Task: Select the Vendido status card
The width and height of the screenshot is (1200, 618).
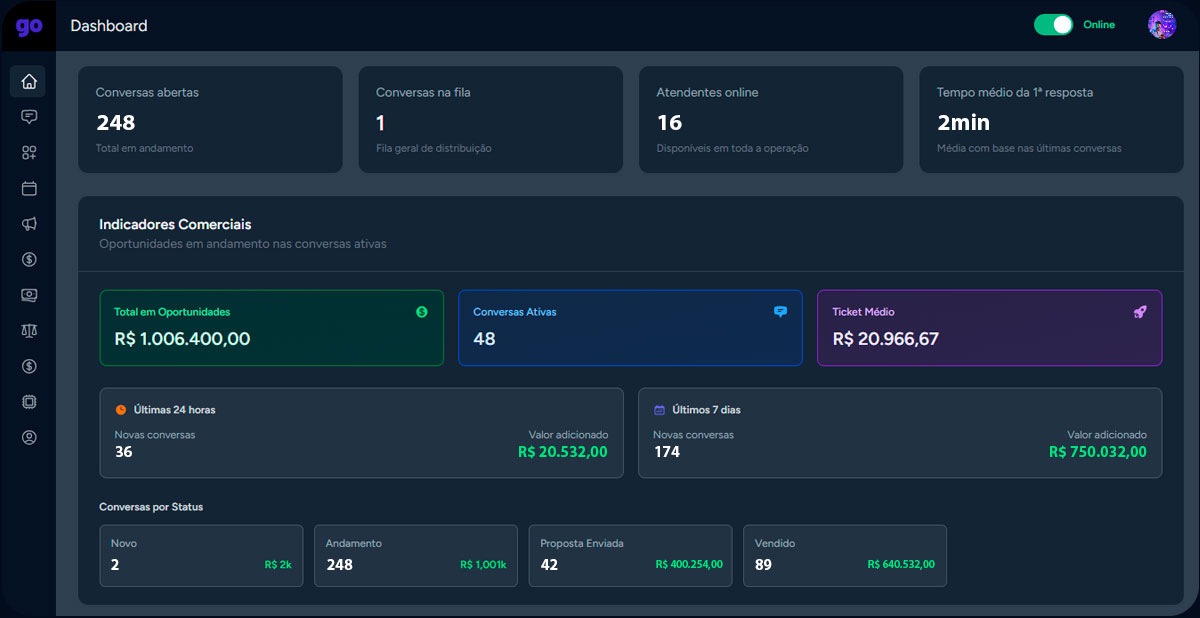Action: coord(845,555)
